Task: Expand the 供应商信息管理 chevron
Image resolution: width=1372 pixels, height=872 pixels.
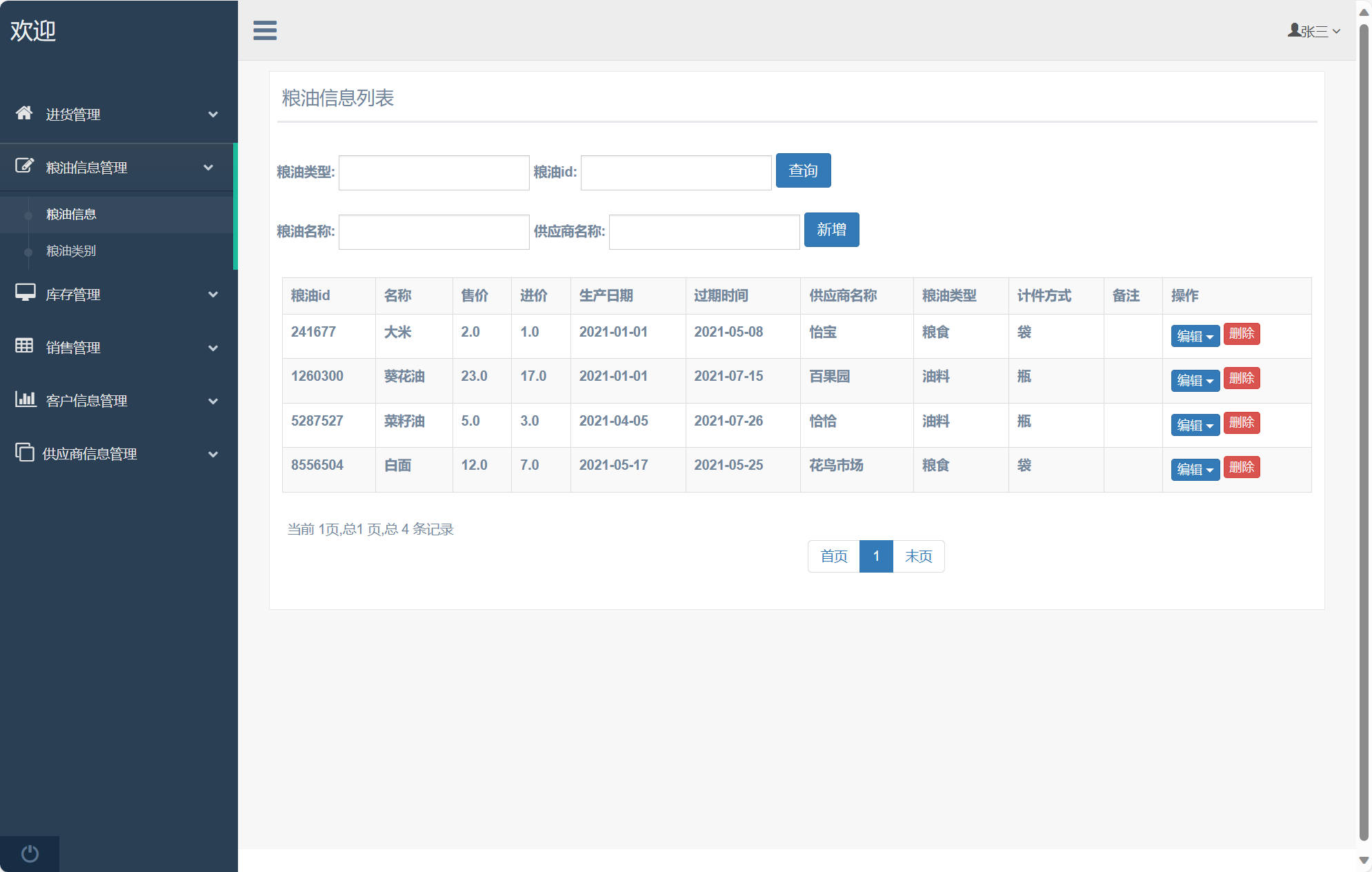Action: 213,454
